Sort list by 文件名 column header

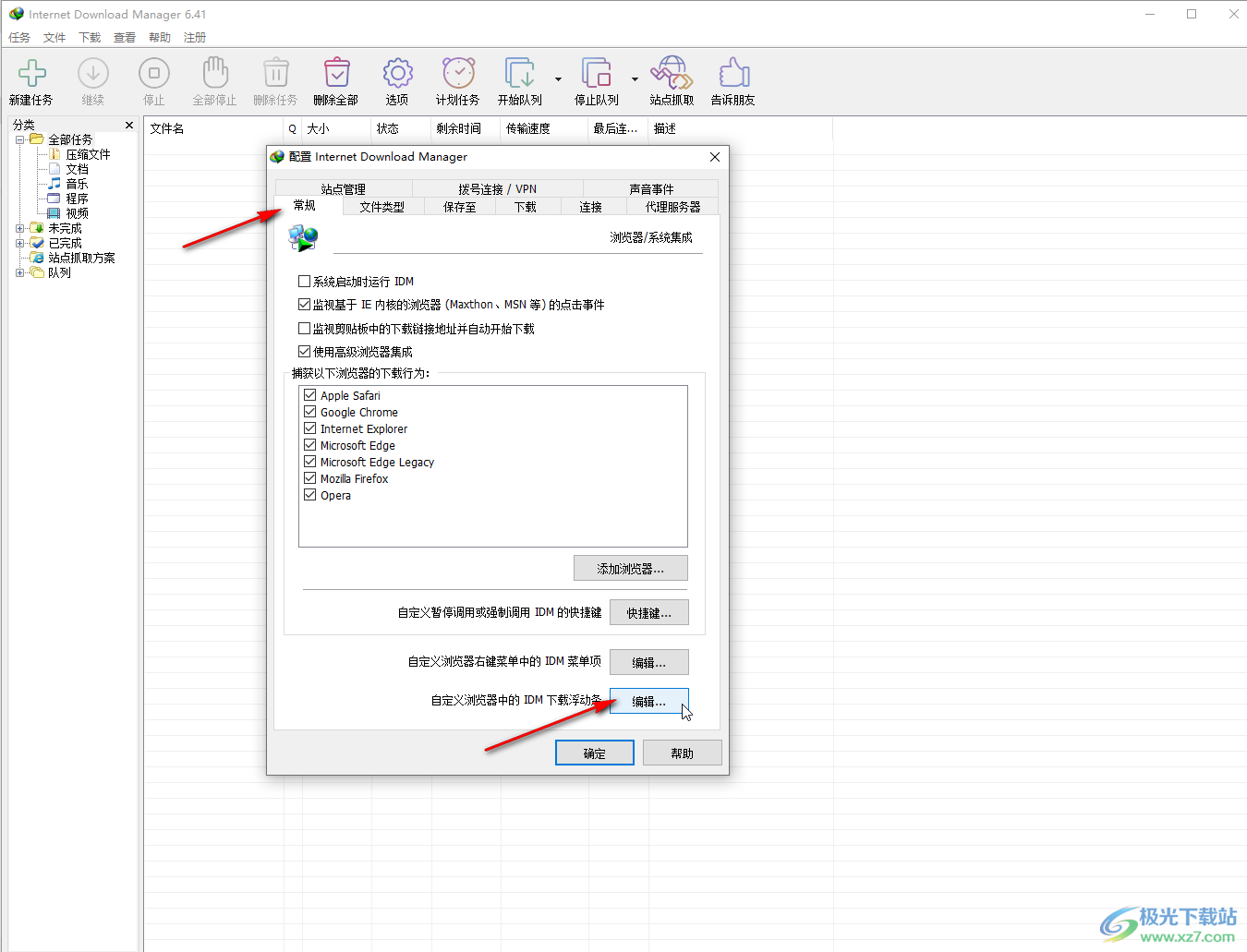[x=213, y=128]
